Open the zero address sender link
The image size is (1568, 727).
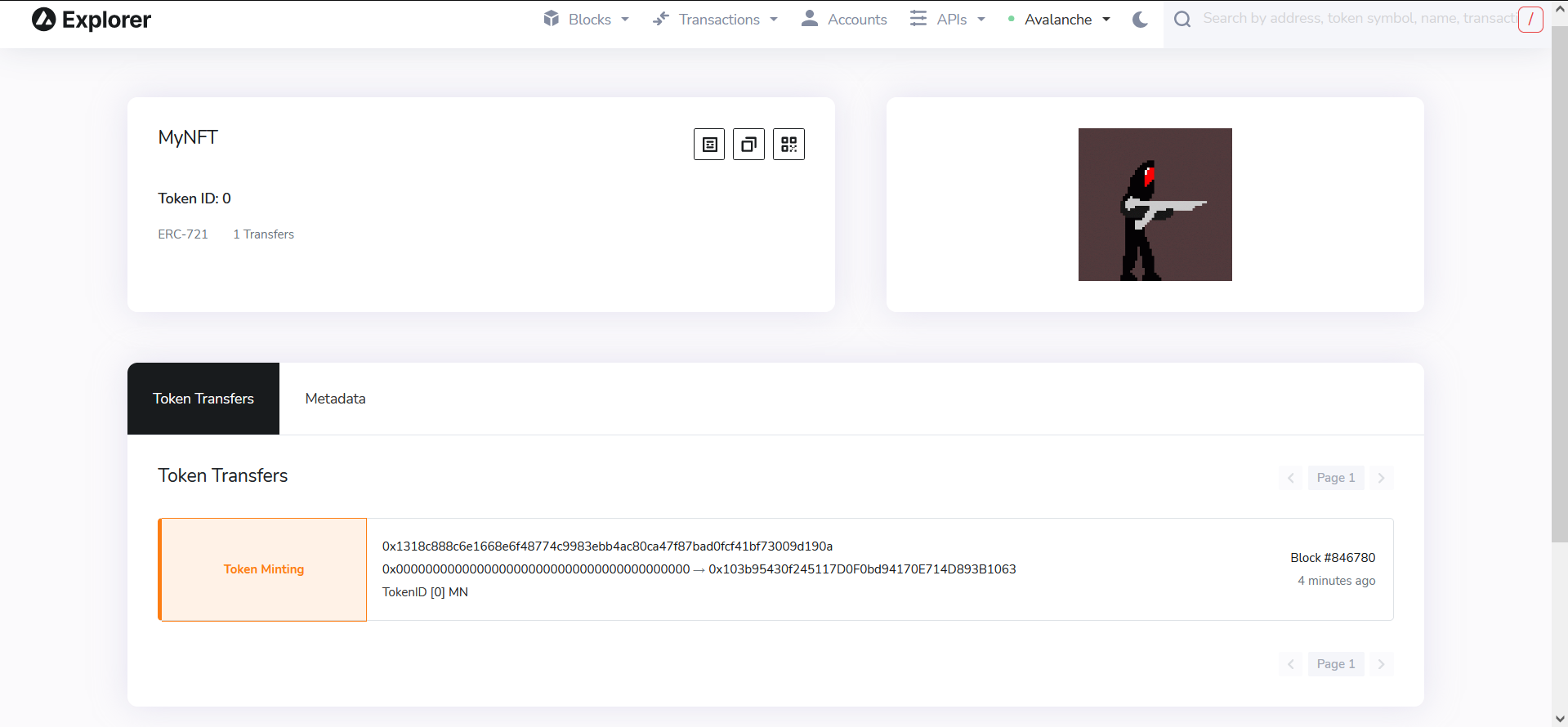536,569
